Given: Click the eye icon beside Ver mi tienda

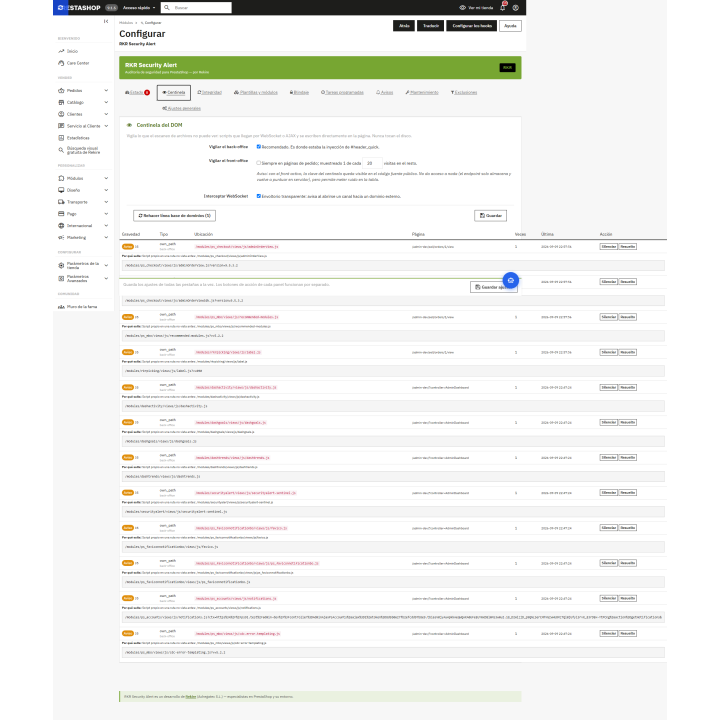Looking at the screenshot, I should (462, 8).
